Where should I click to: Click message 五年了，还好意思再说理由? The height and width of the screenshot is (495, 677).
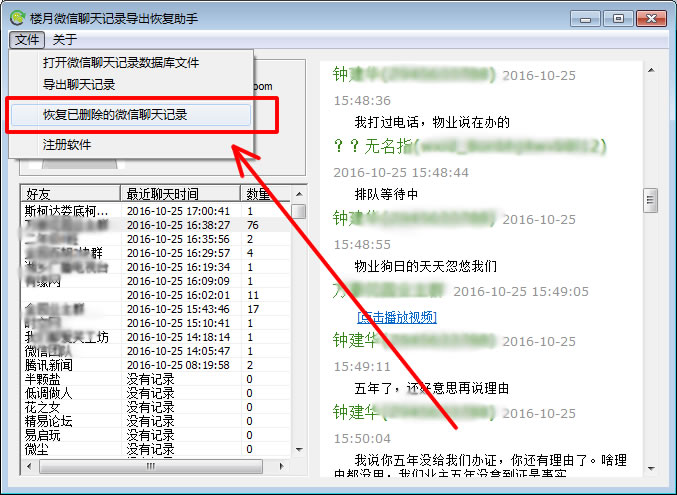pyautogui.click(x=431, y=388)
